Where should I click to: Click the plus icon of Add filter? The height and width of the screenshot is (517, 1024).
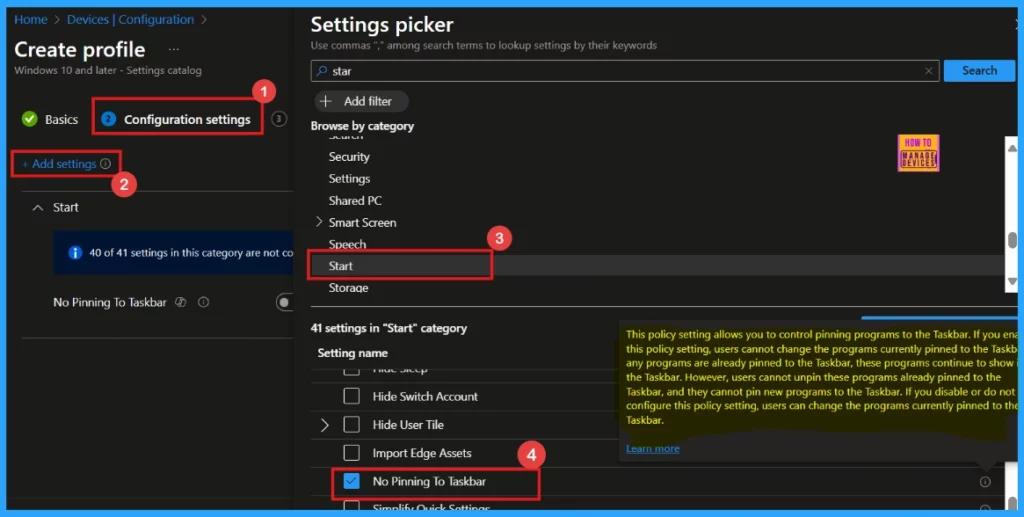[326, 101]
